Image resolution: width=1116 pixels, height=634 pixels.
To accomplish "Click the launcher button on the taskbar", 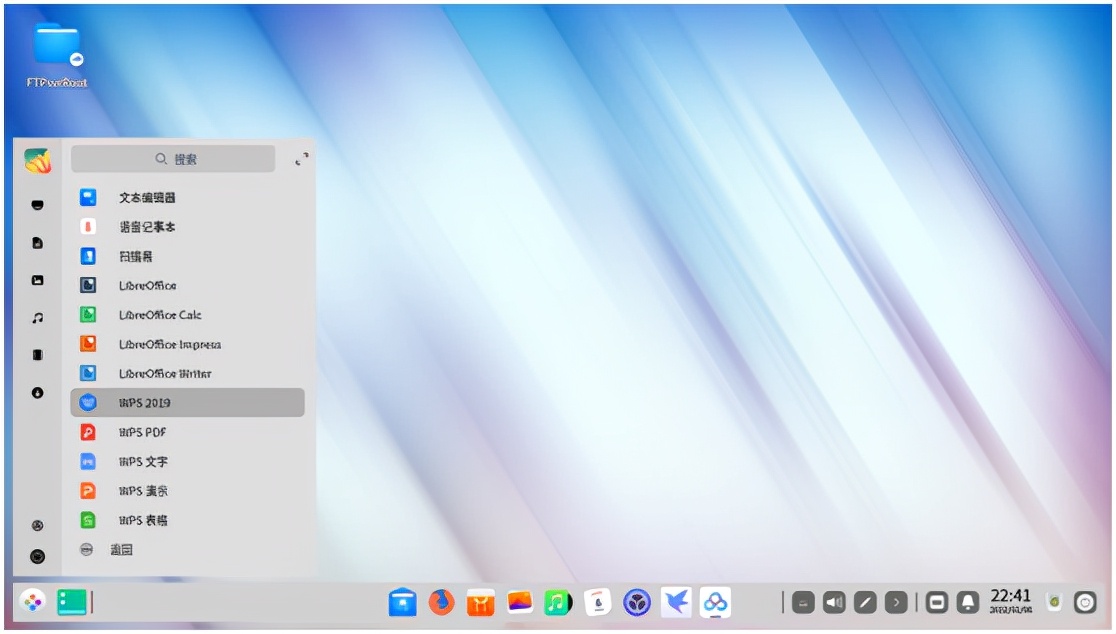I will coord(33,602).
